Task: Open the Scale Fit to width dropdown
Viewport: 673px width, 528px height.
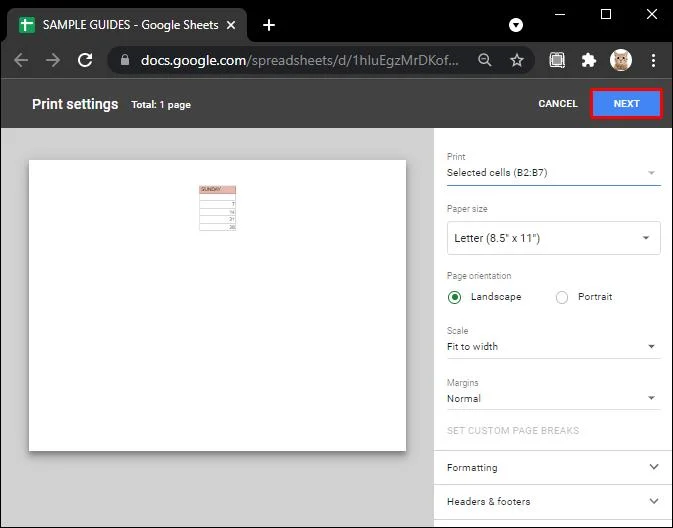Action: [553, 346]
